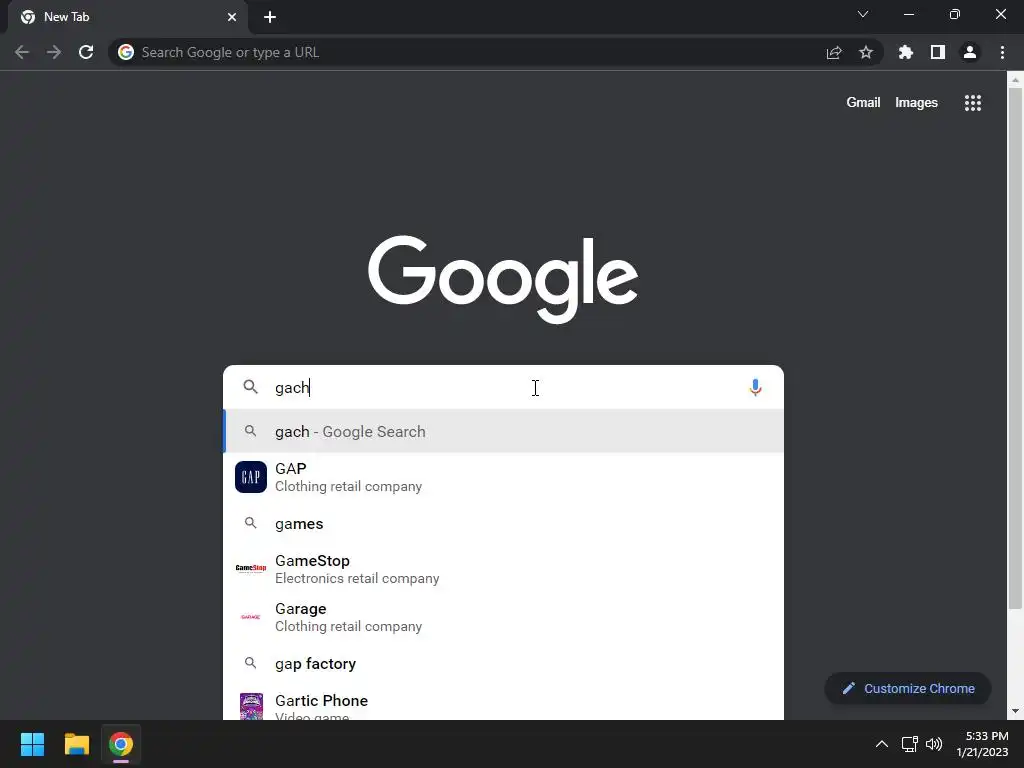Open the Google apps grid
The height and width of the screenshot is (768, 1024).
973,103
